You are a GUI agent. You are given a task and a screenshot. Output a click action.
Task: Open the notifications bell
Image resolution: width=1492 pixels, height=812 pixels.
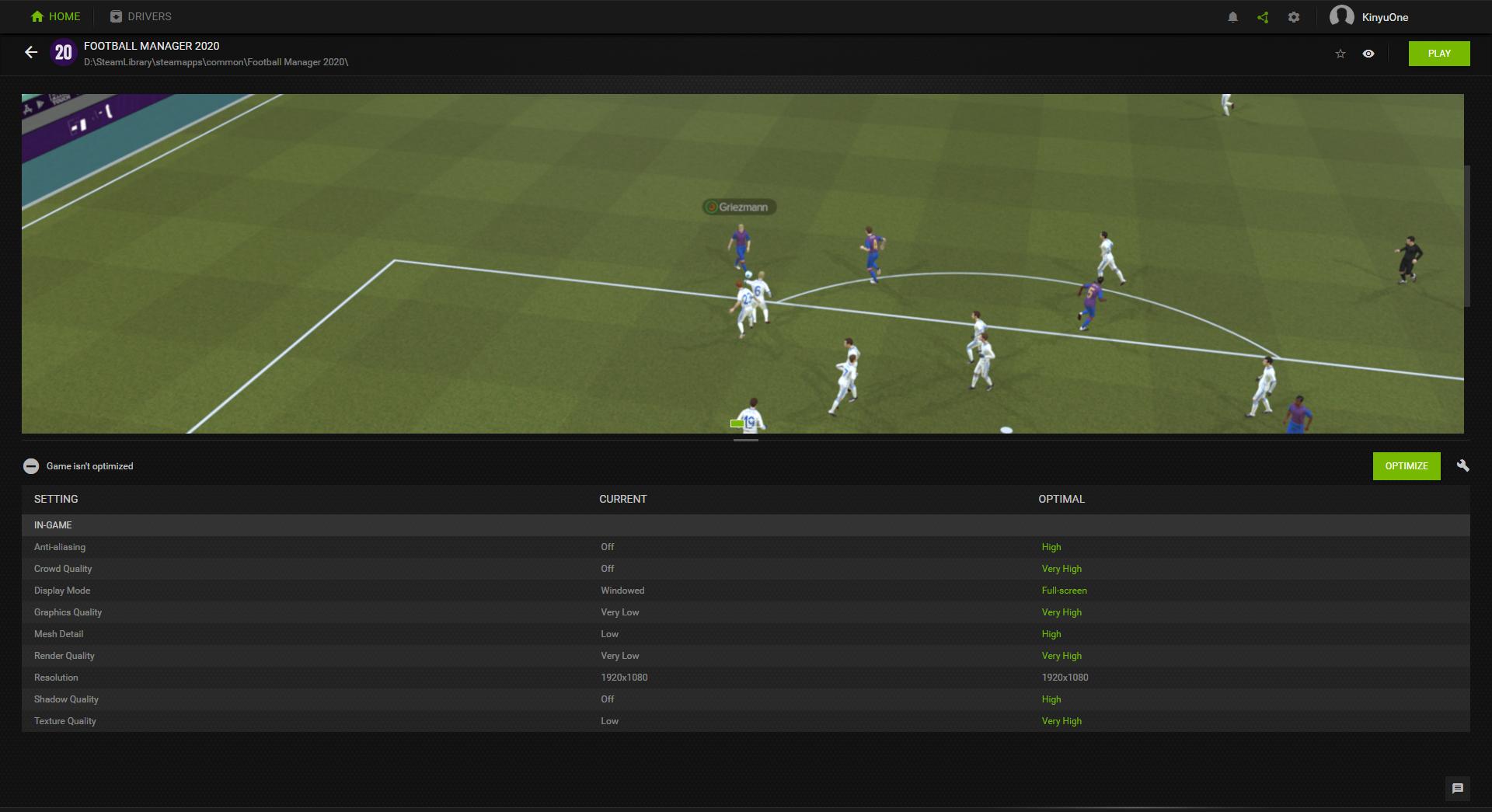[1232, 17]
